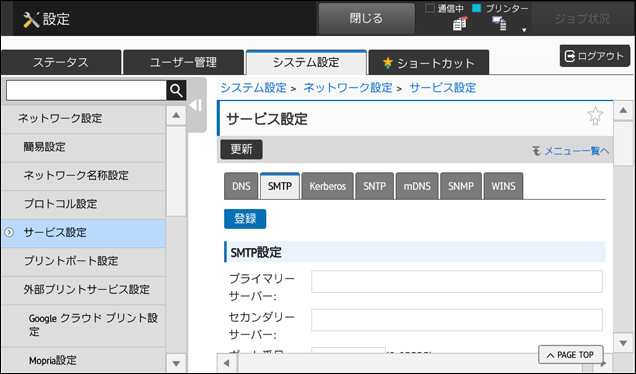Select ネットワーク設定 in sidebar
The height and width of the screenshot is (374, 636).
click(83, 119)
